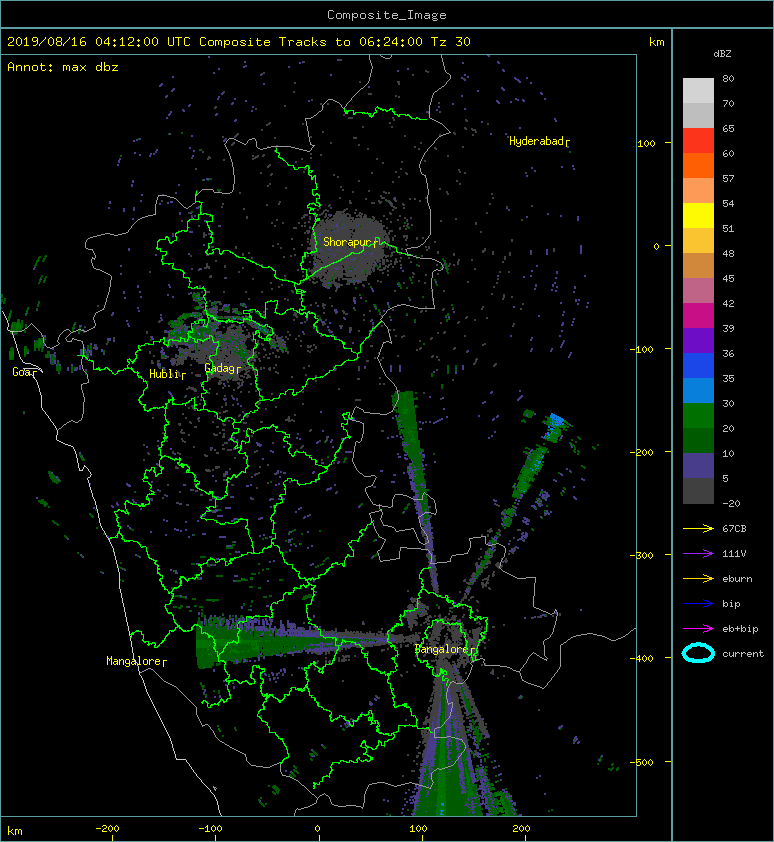Image resolution: width=774 pixels, height=842 pixels.
Task: Click the 5 dBZ slate purple swatch
Action: coord(698,466)
